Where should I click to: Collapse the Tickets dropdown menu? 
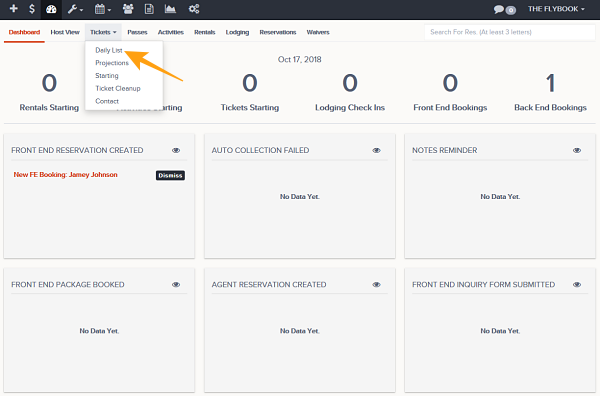pos(103,32)
